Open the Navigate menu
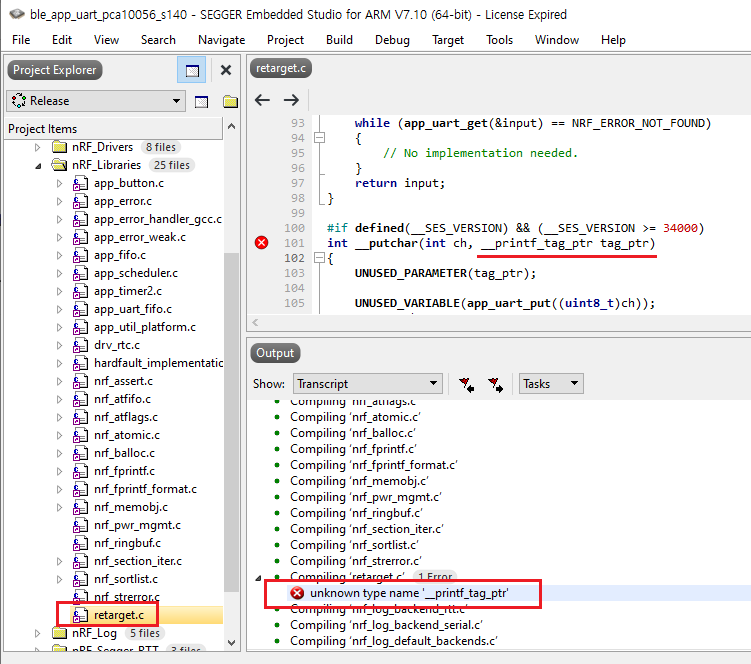 (221, 40)
